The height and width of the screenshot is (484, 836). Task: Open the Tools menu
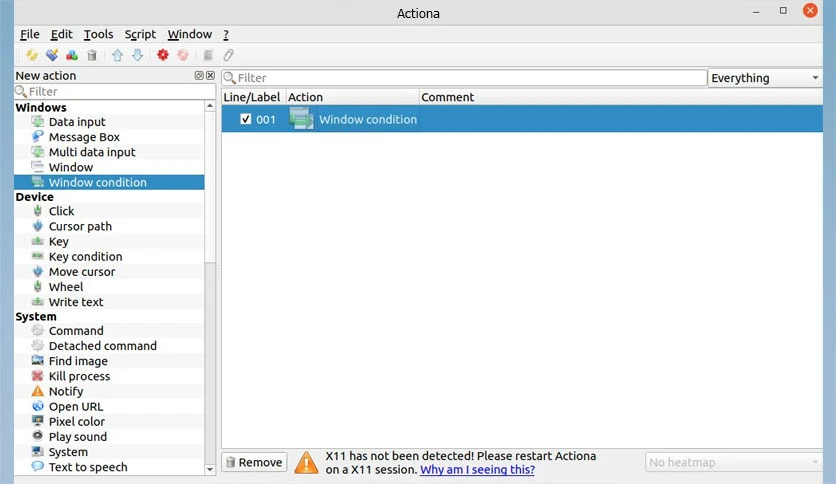coord(99,35)
